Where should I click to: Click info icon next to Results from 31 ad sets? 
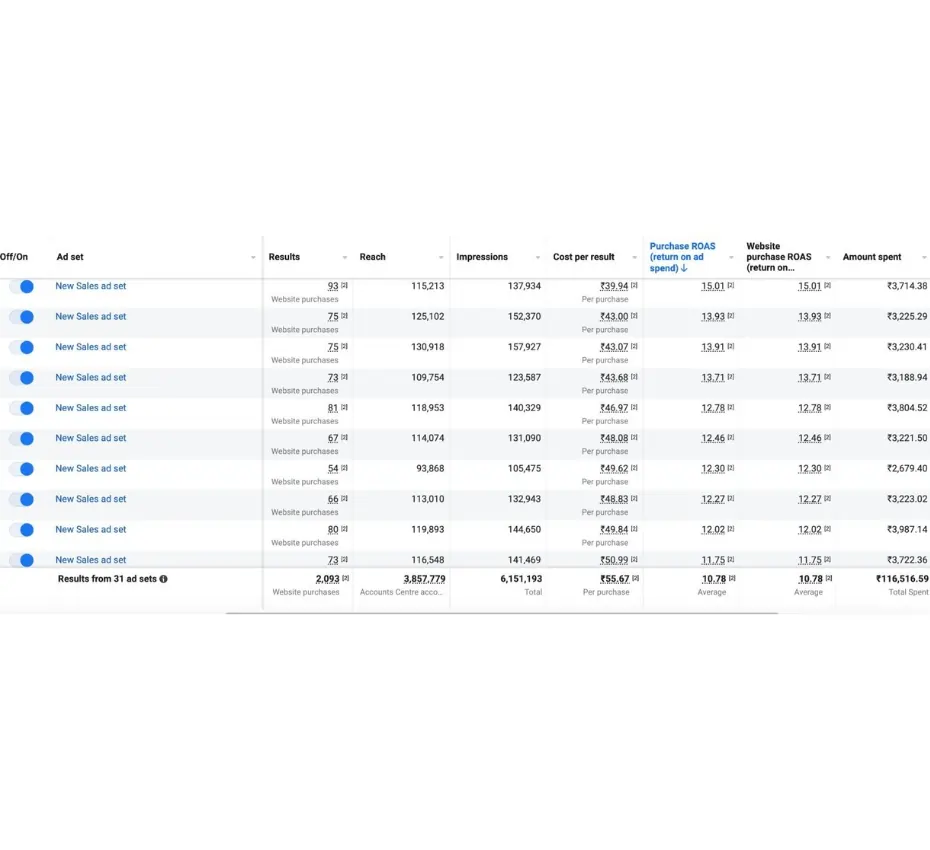(x=164, y=579)
